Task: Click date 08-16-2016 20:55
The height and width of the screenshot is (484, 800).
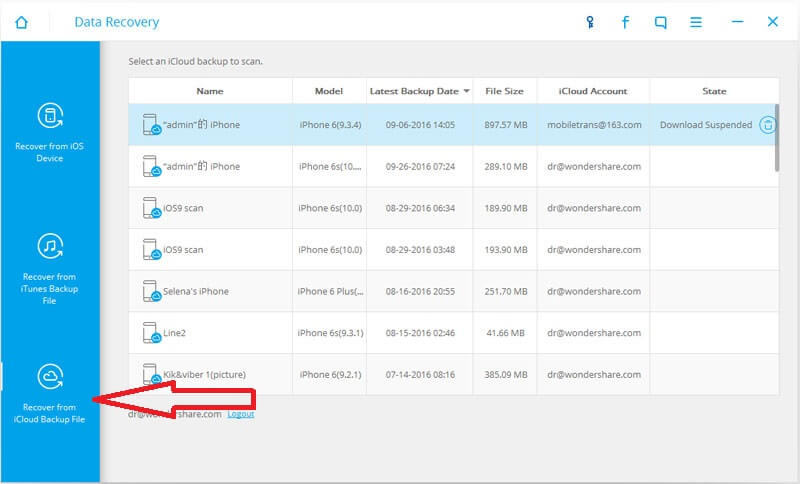Action: (420, 292)
